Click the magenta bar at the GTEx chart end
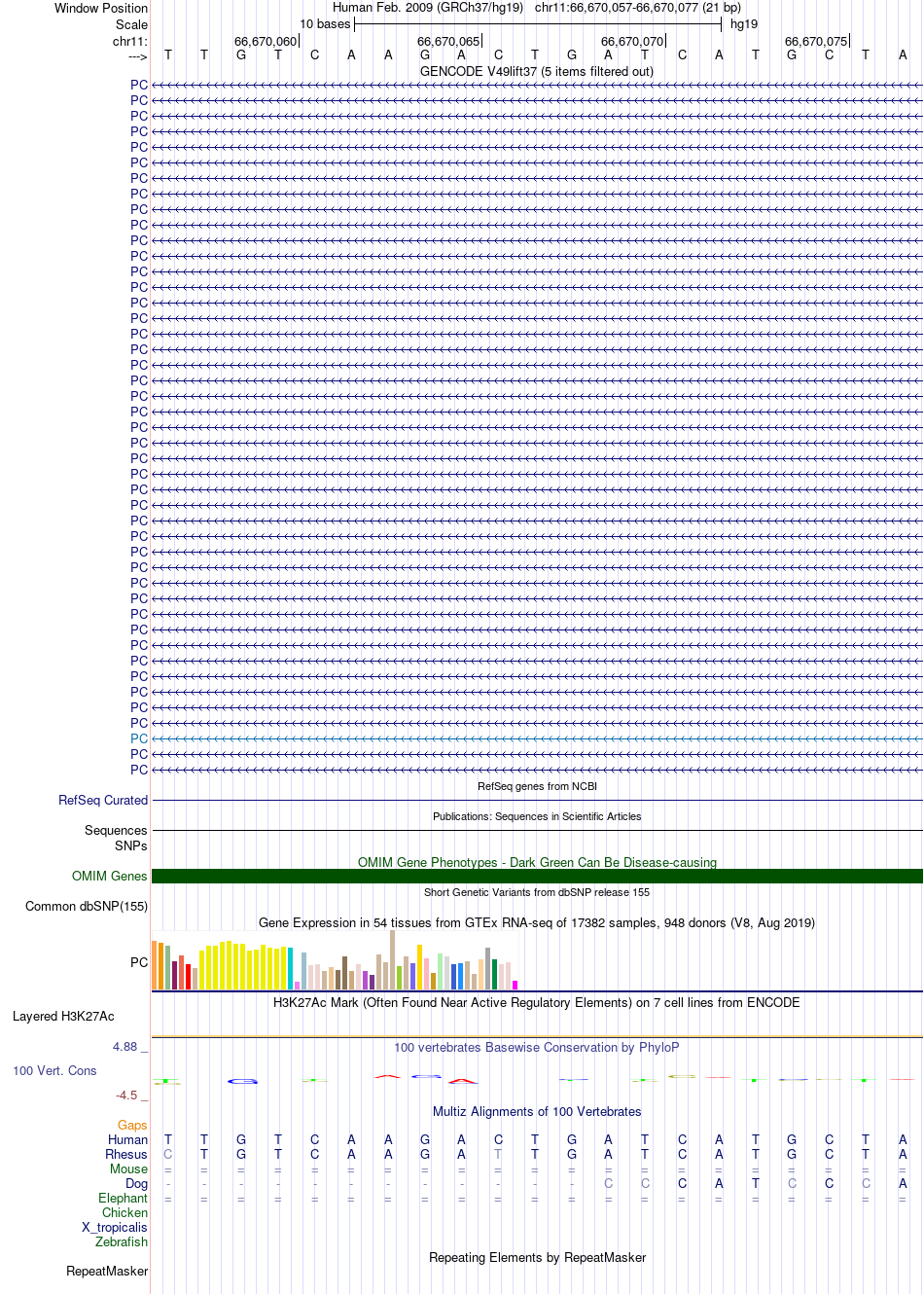The image size is (924, 1294). point(515,986)
